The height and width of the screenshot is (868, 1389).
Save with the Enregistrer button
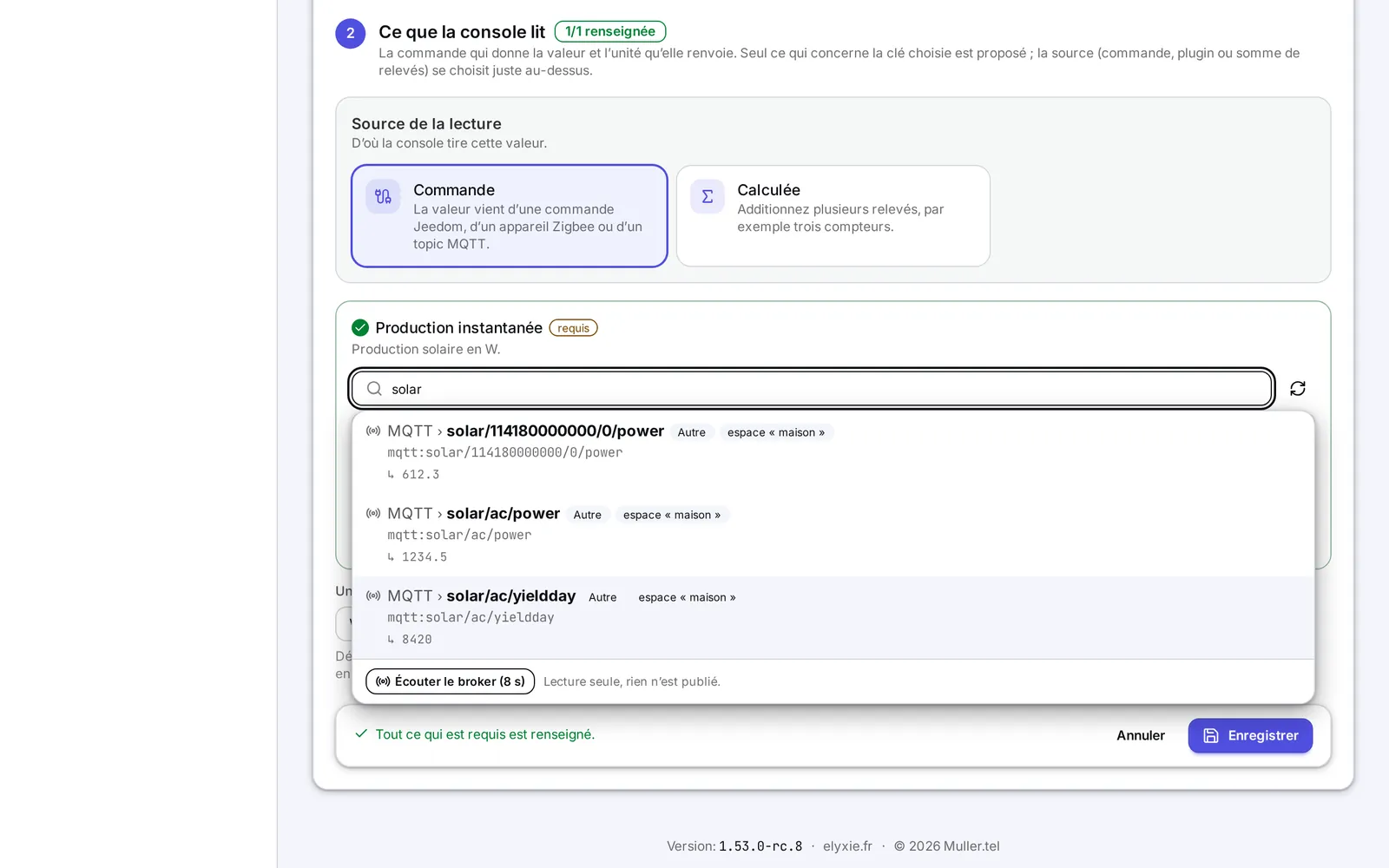[x=1250, y=735]
